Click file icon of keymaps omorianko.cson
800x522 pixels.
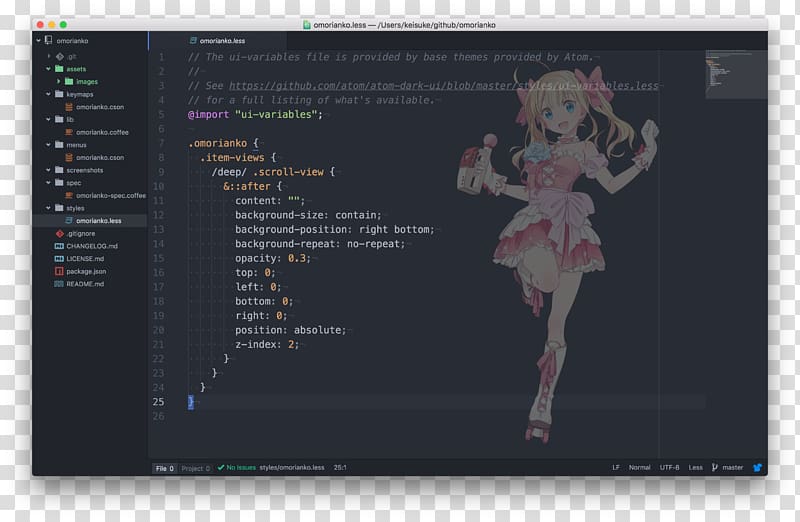tap(69, 107)
